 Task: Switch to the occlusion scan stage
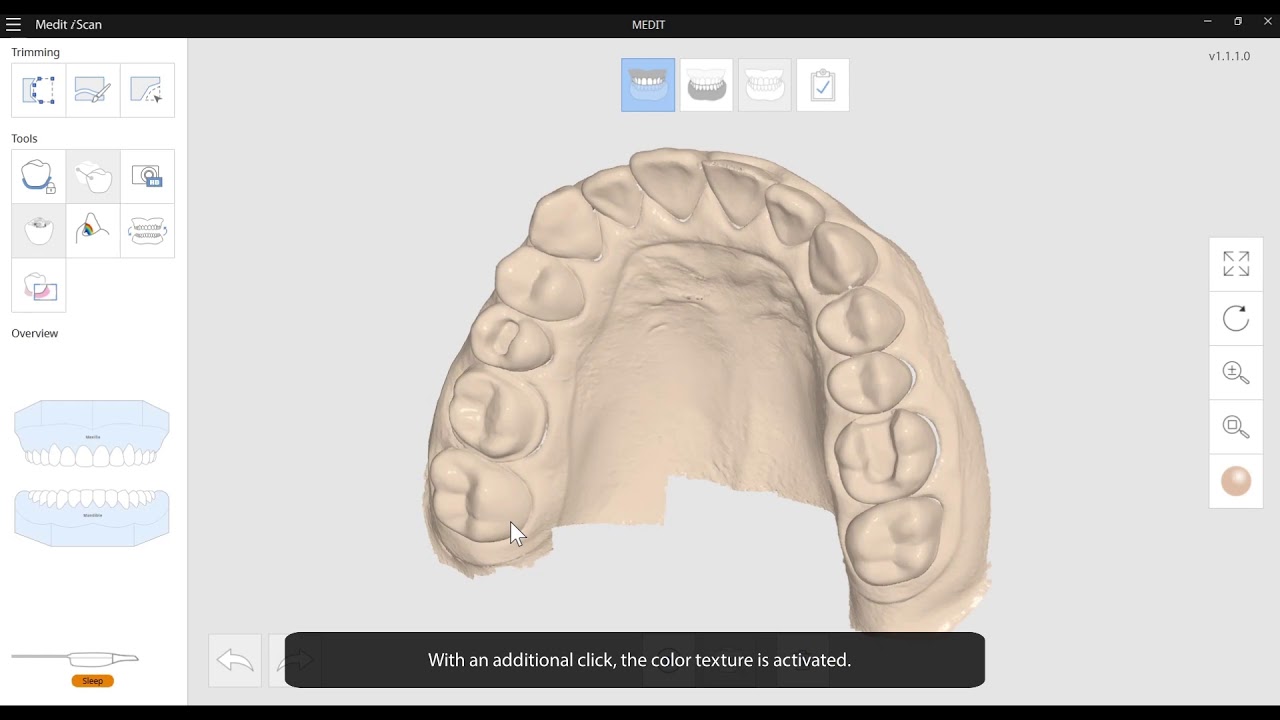[765, 85]
